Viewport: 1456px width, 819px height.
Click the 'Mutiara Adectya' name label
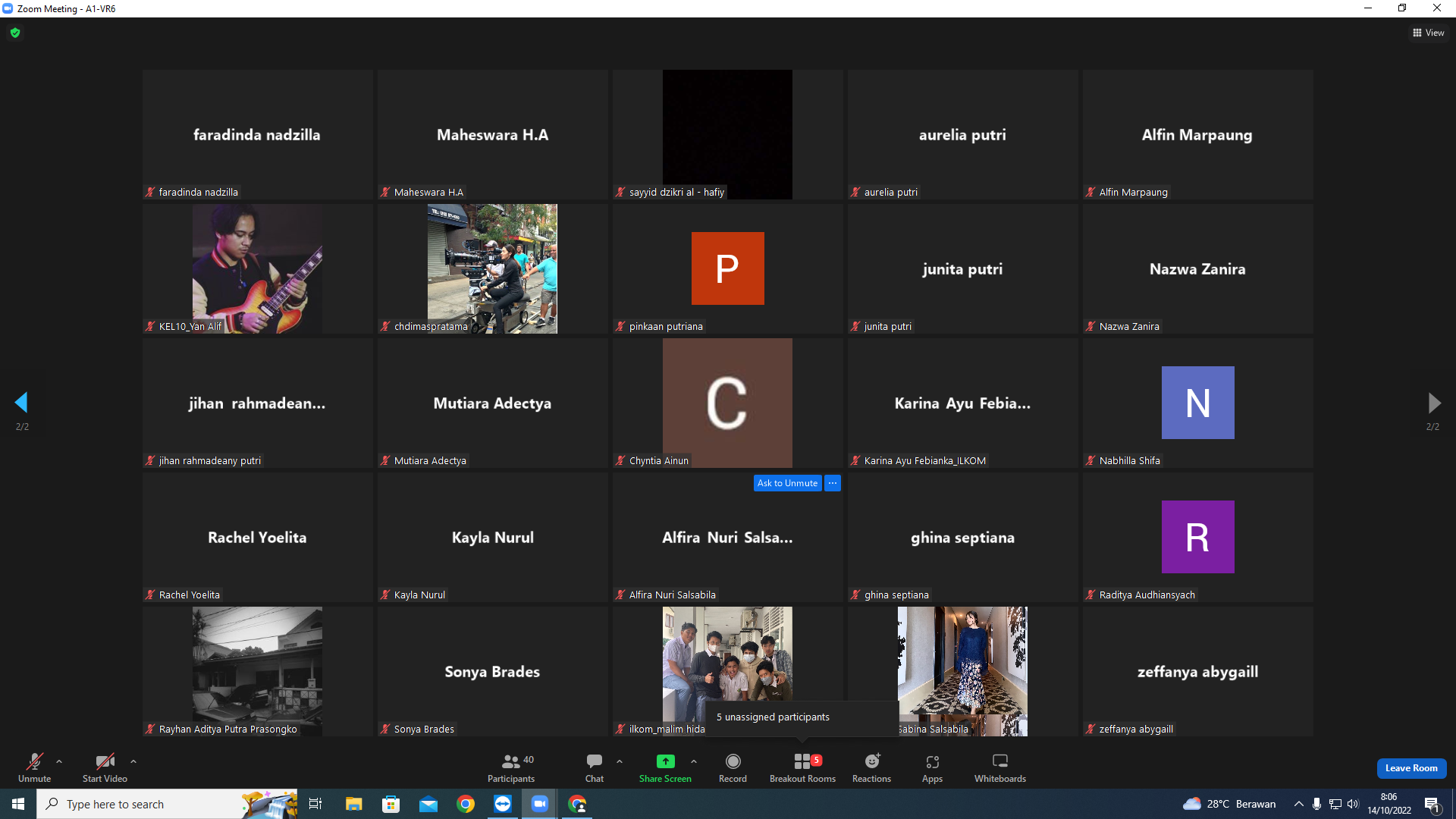pos(430,461)
